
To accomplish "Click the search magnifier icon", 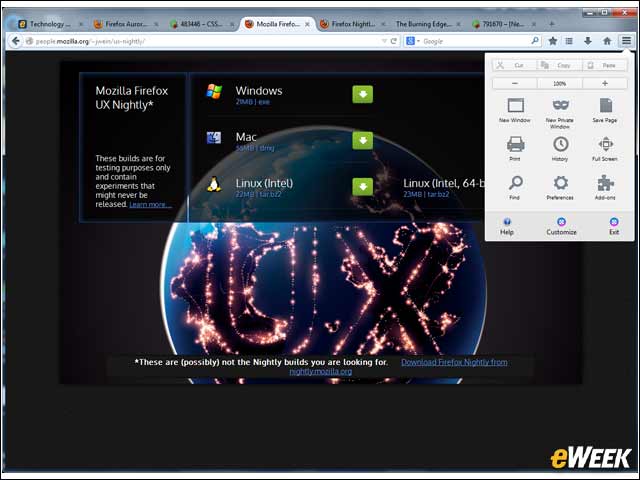I will pos(535,40).
